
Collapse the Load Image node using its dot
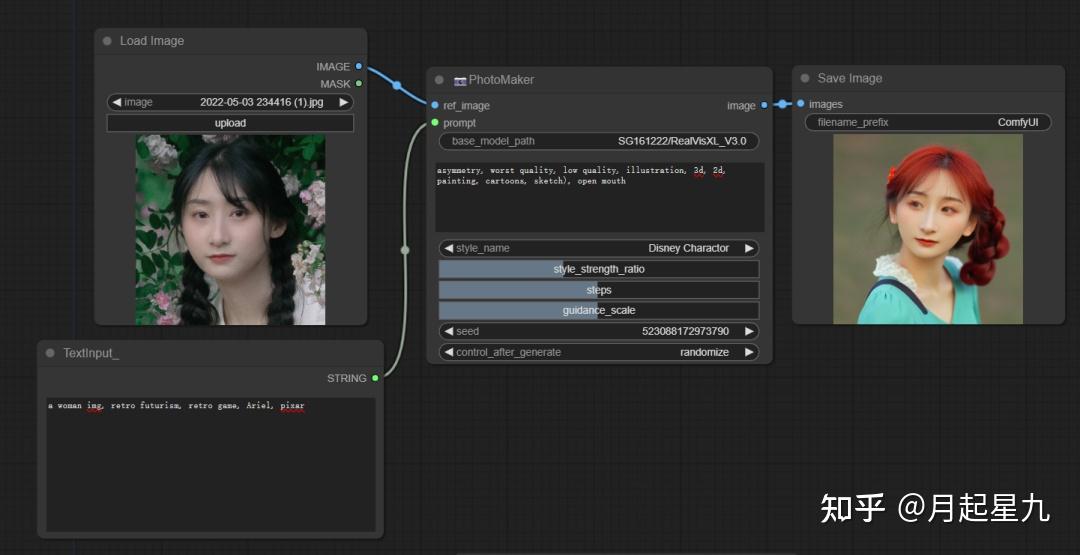(x=107, y=41)
